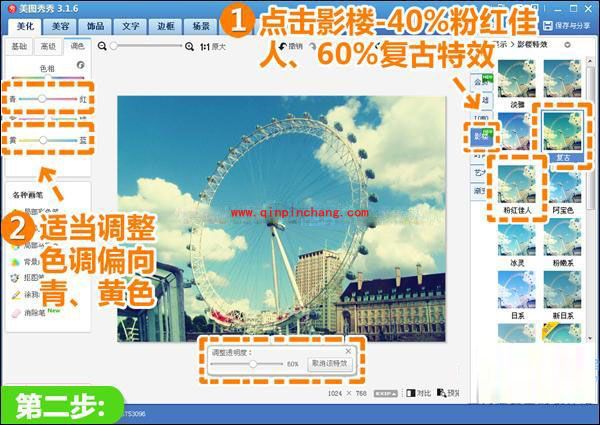Adjust the 调整透明度 opacity slider
Image resolution: width=600 pixels, height=425 pixels.
pyautogui.click(x=247, y=364)
